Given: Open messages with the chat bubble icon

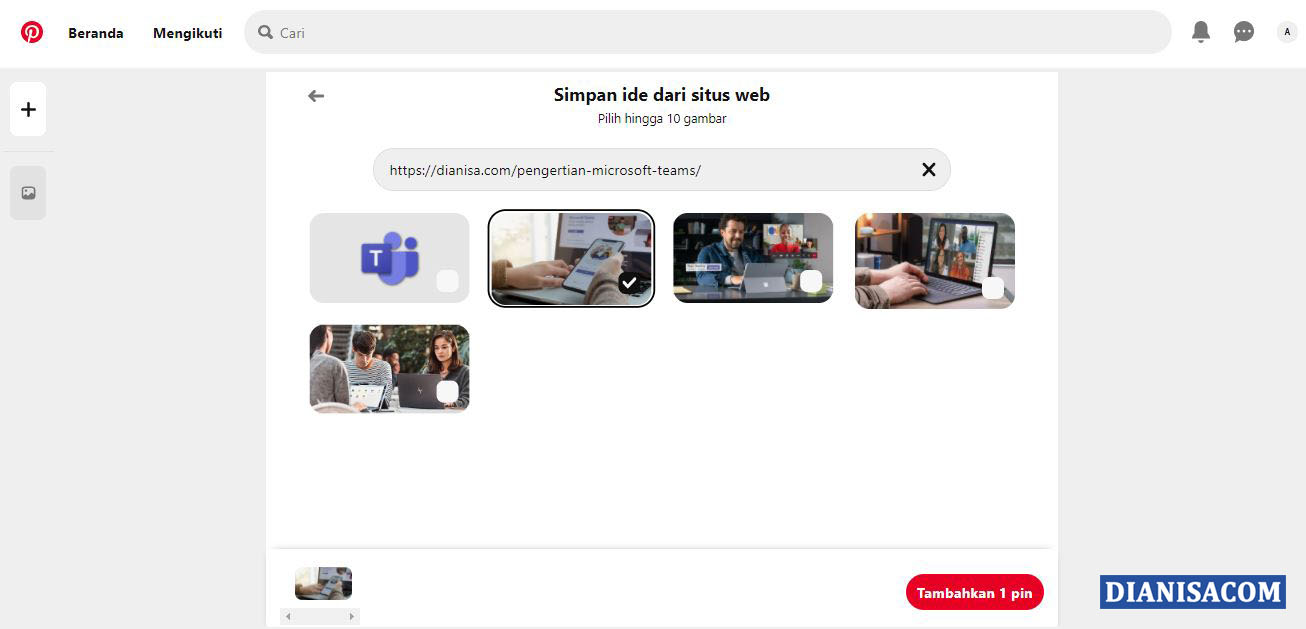Looking at the screenshot, I should [x=1243, y=31].
